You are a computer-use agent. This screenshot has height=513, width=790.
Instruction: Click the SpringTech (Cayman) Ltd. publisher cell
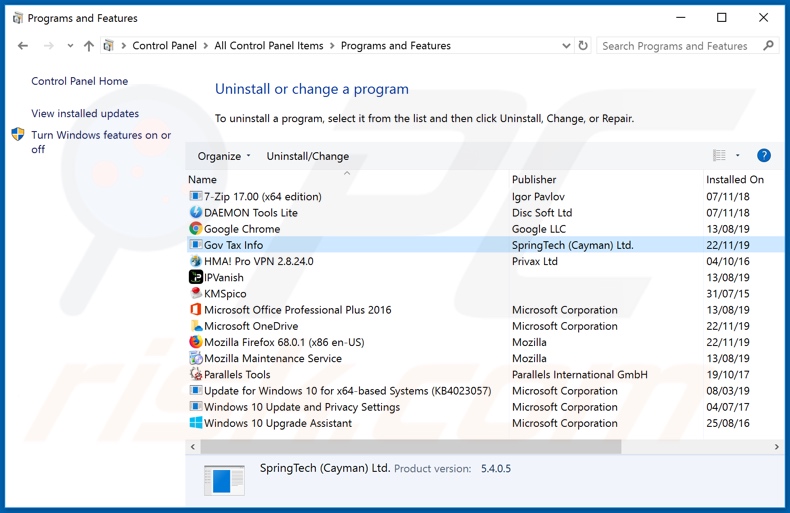[x=572, y=245]
